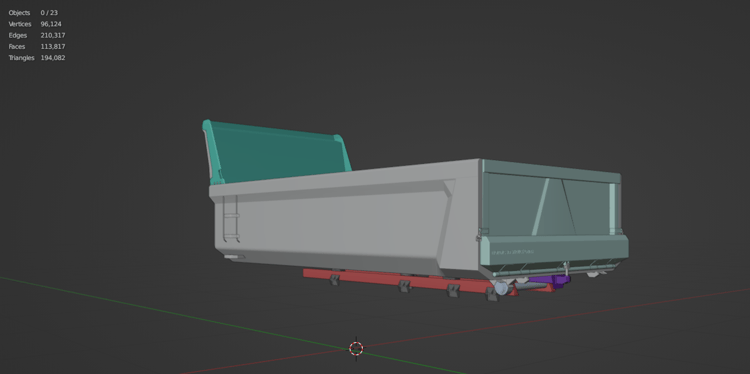Click the grey cylinder near the rear

point(501,288)
